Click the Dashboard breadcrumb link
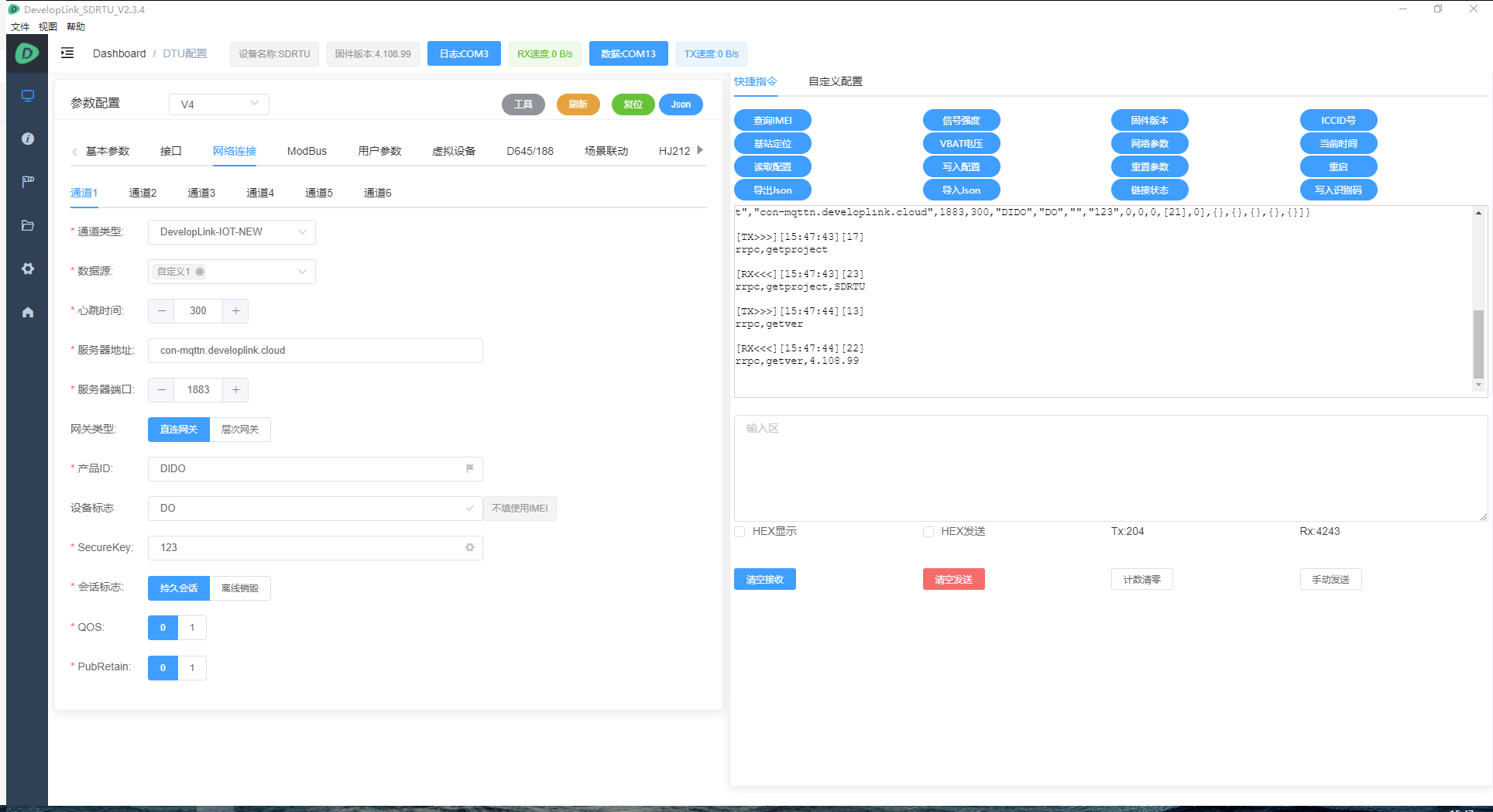 (119, 53)
